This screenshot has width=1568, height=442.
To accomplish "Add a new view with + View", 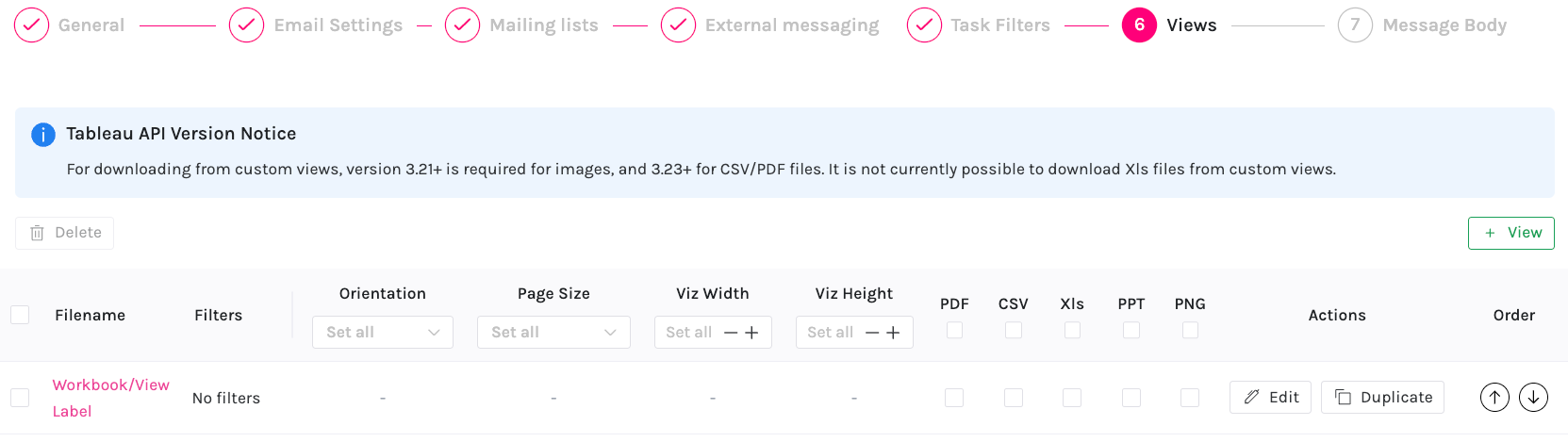I will click(1510, 233).
